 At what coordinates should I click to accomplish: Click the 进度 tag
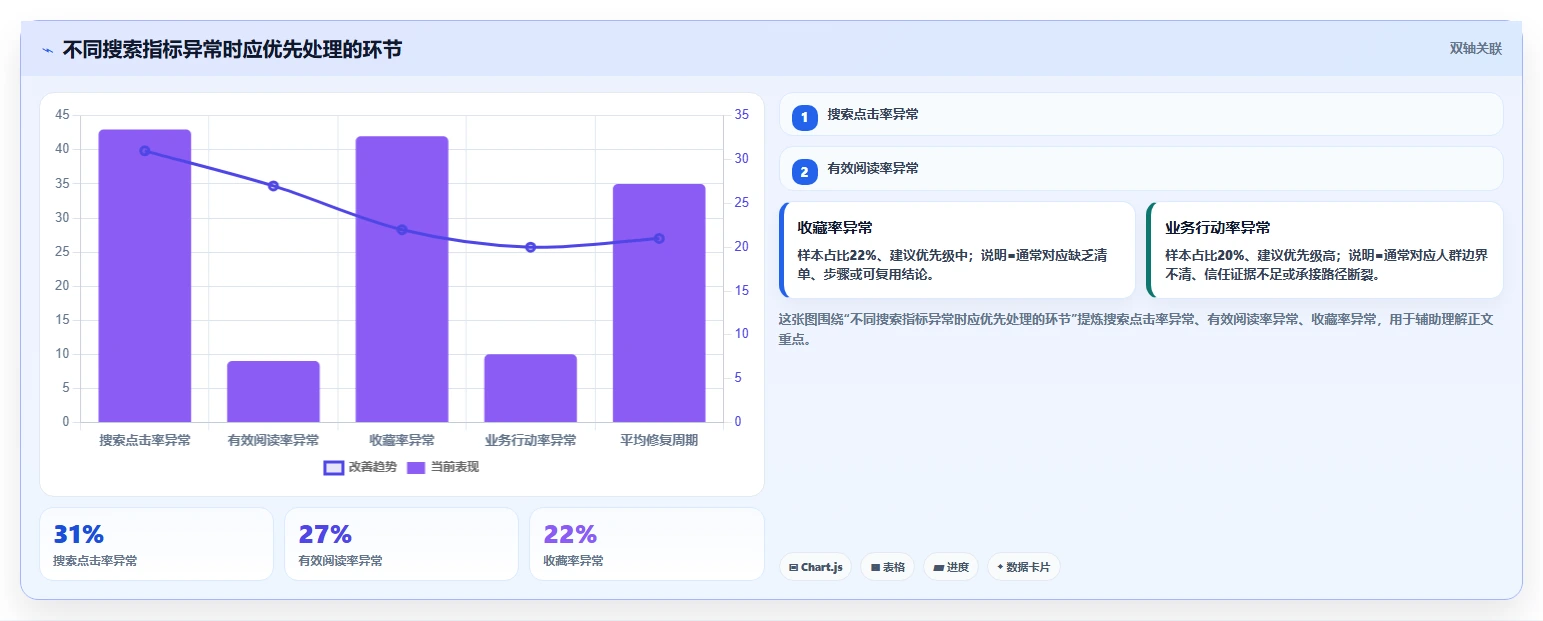pyautogui.click(x=950, y=567)
